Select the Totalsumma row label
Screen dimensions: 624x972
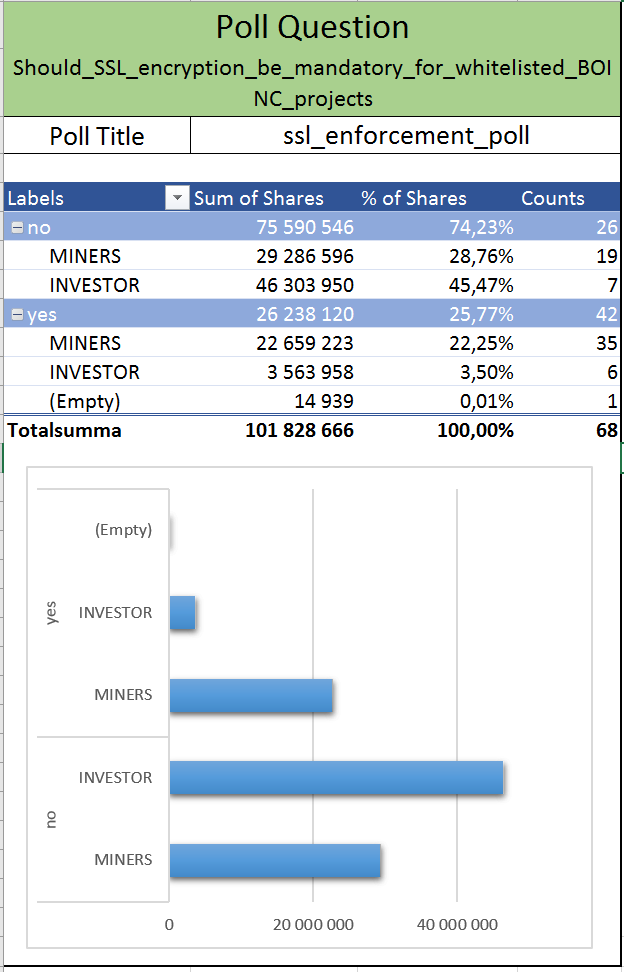[x=64, y=430]
